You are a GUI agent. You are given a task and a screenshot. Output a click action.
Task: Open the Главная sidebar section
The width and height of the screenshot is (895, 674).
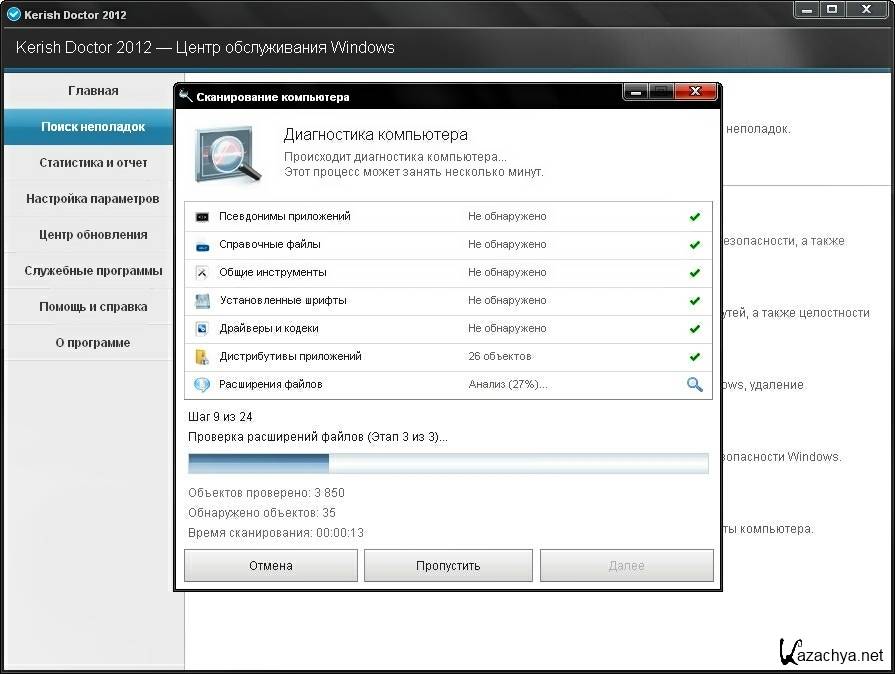[93, 91]
